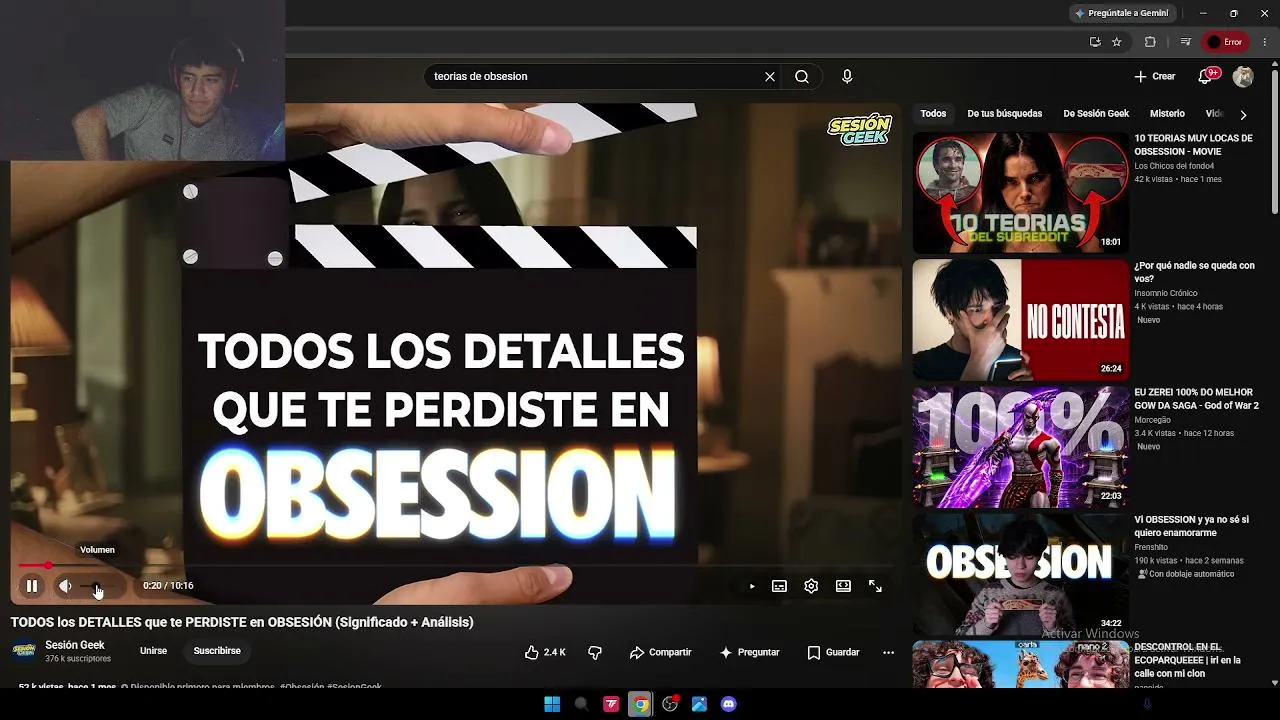The image size is (1280, 720).
Task: Subscribe with the Suscribirse button
Action: 217,651
